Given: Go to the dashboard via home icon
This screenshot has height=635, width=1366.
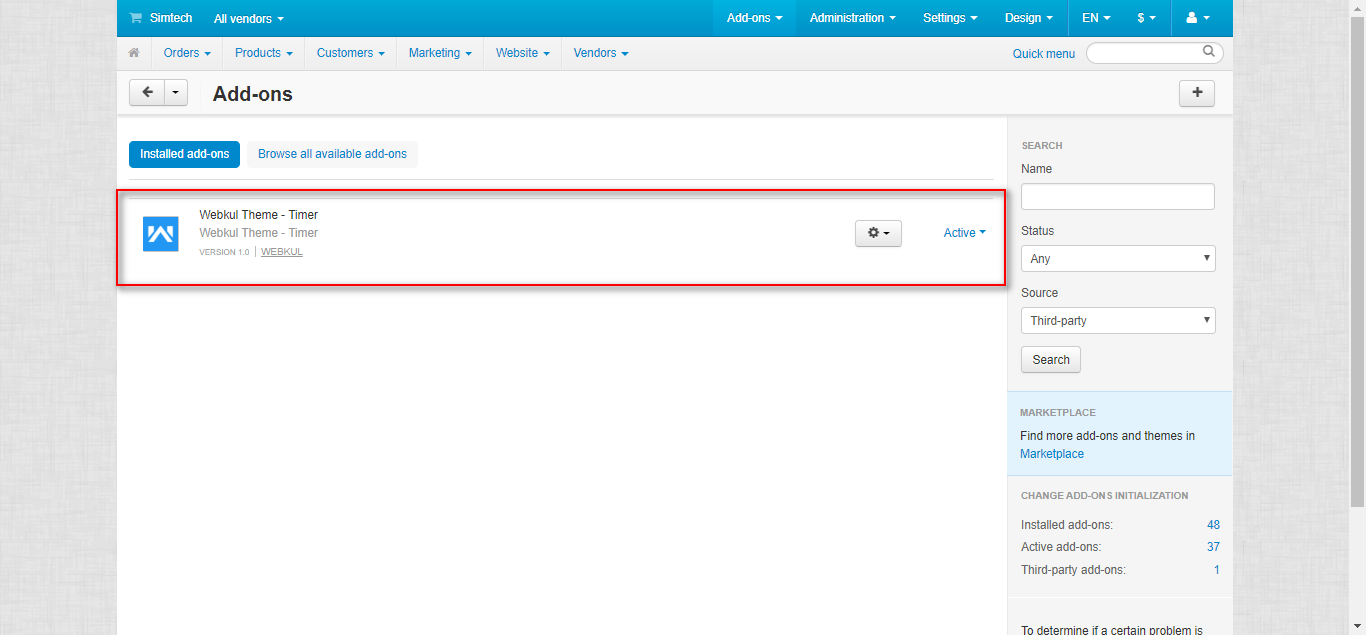Looking at the screenshot, I should (134, 53).
